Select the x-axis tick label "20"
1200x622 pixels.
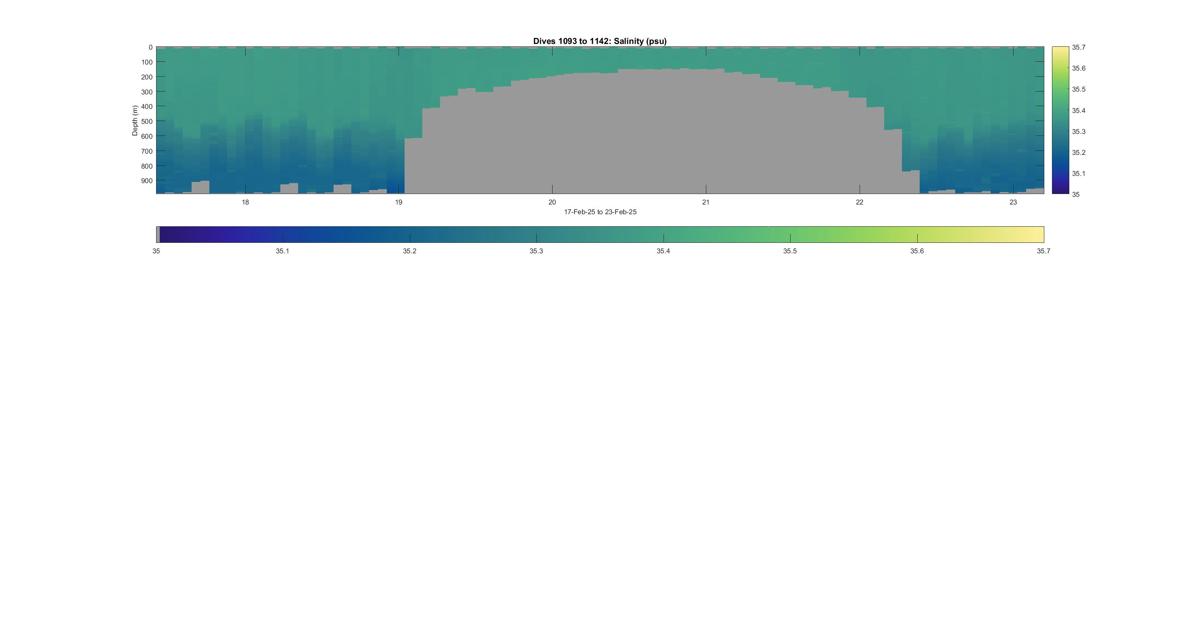[552, 202]
